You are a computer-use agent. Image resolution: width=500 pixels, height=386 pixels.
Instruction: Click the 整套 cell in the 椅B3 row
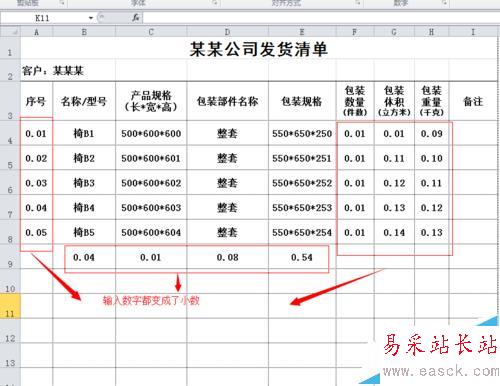click(x=227, y=183)
